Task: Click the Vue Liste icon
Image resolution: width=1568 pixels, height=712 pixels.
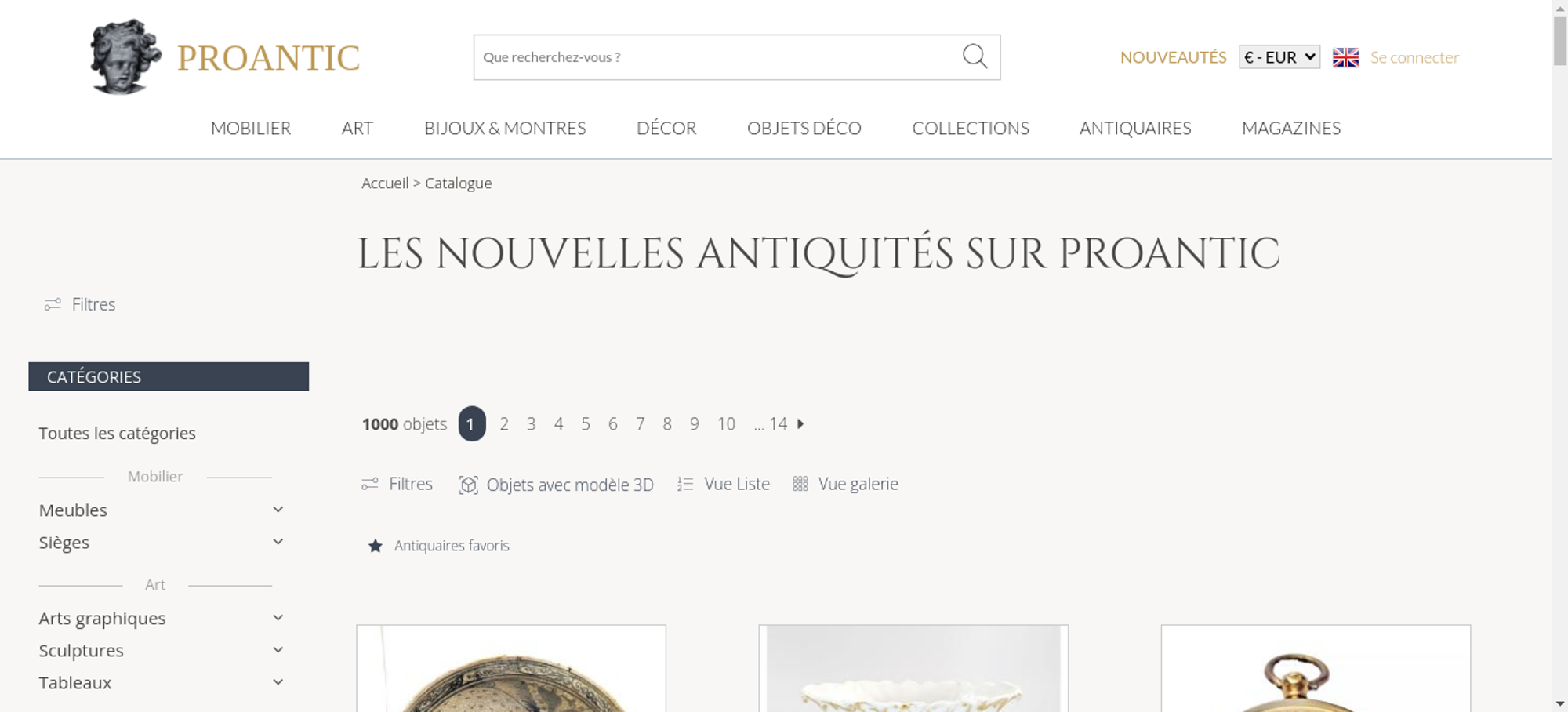Action: click(x=685, y=485)
